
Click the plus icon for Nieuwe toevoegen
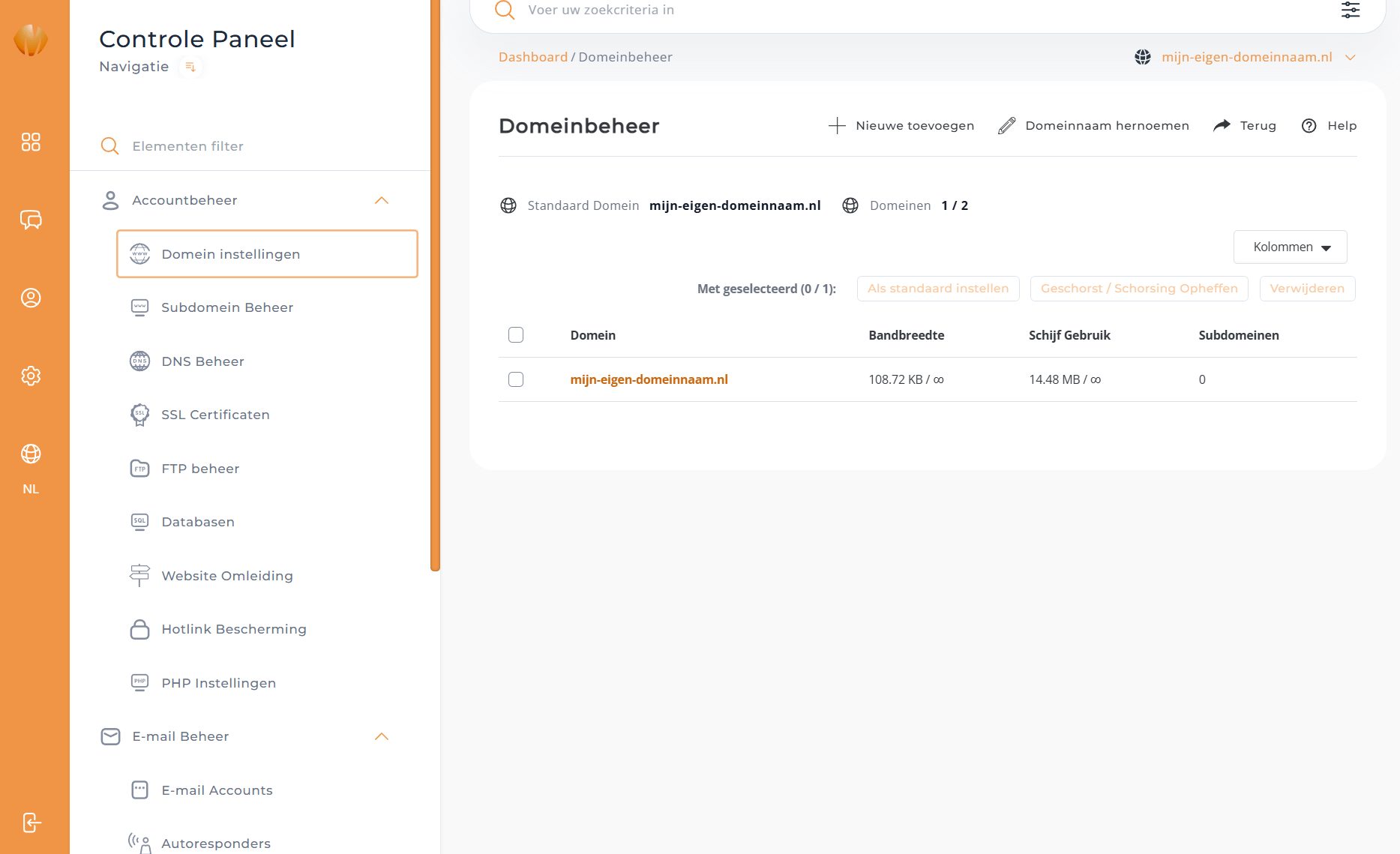(837, 126)
